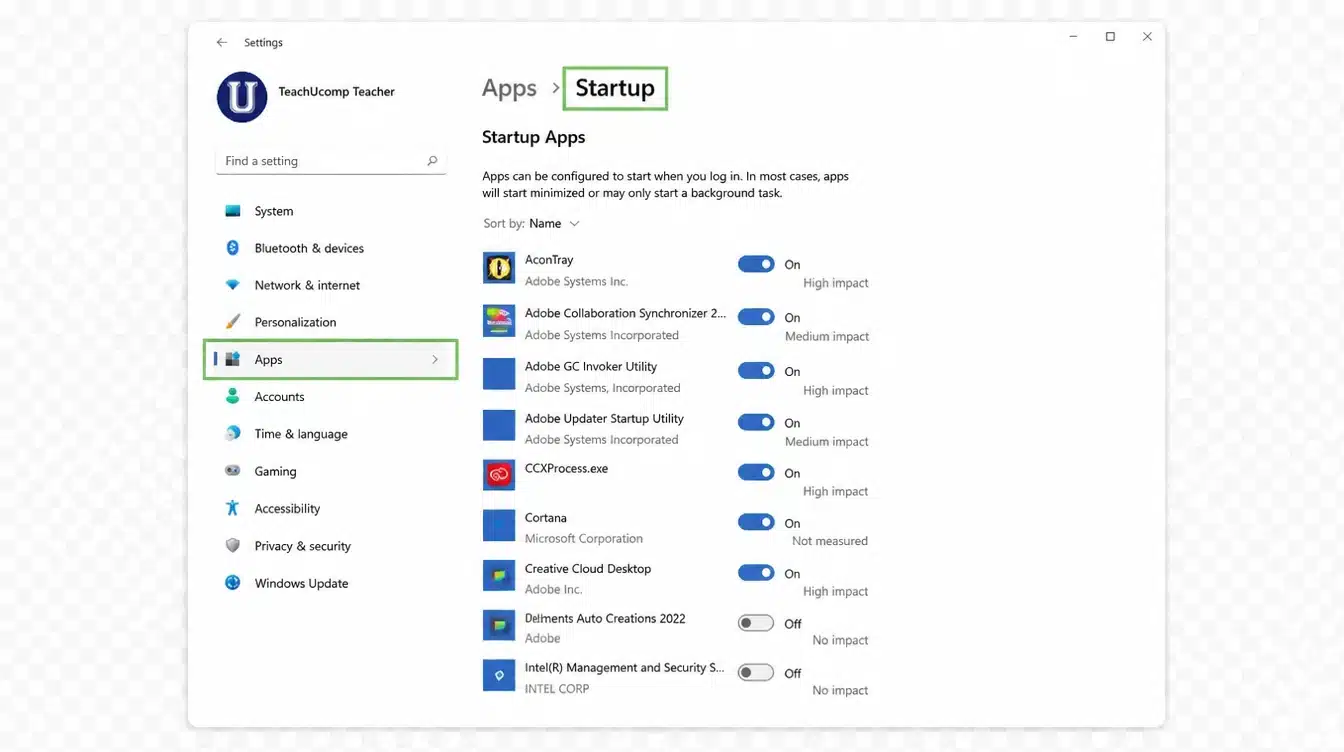
Task: Click the Elements Auto Creations 2022 icon
Action: tap(499, 625)
